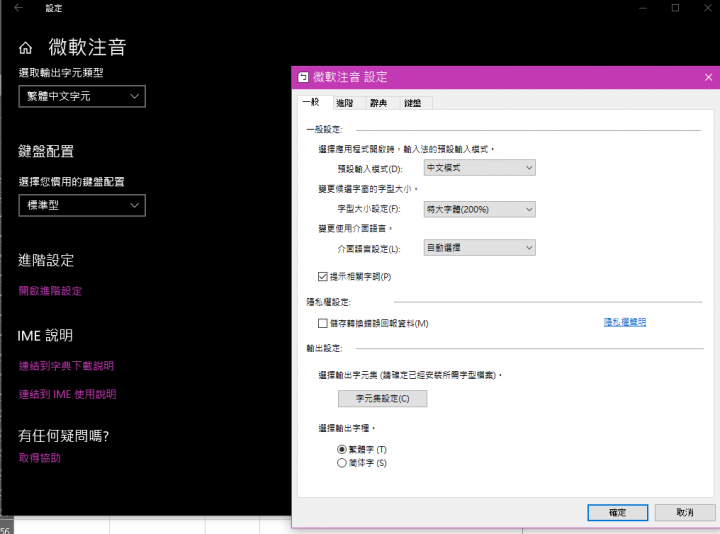Click the 有任何疑問嗎? heading

pyautogui.click(x=63, y=436)
